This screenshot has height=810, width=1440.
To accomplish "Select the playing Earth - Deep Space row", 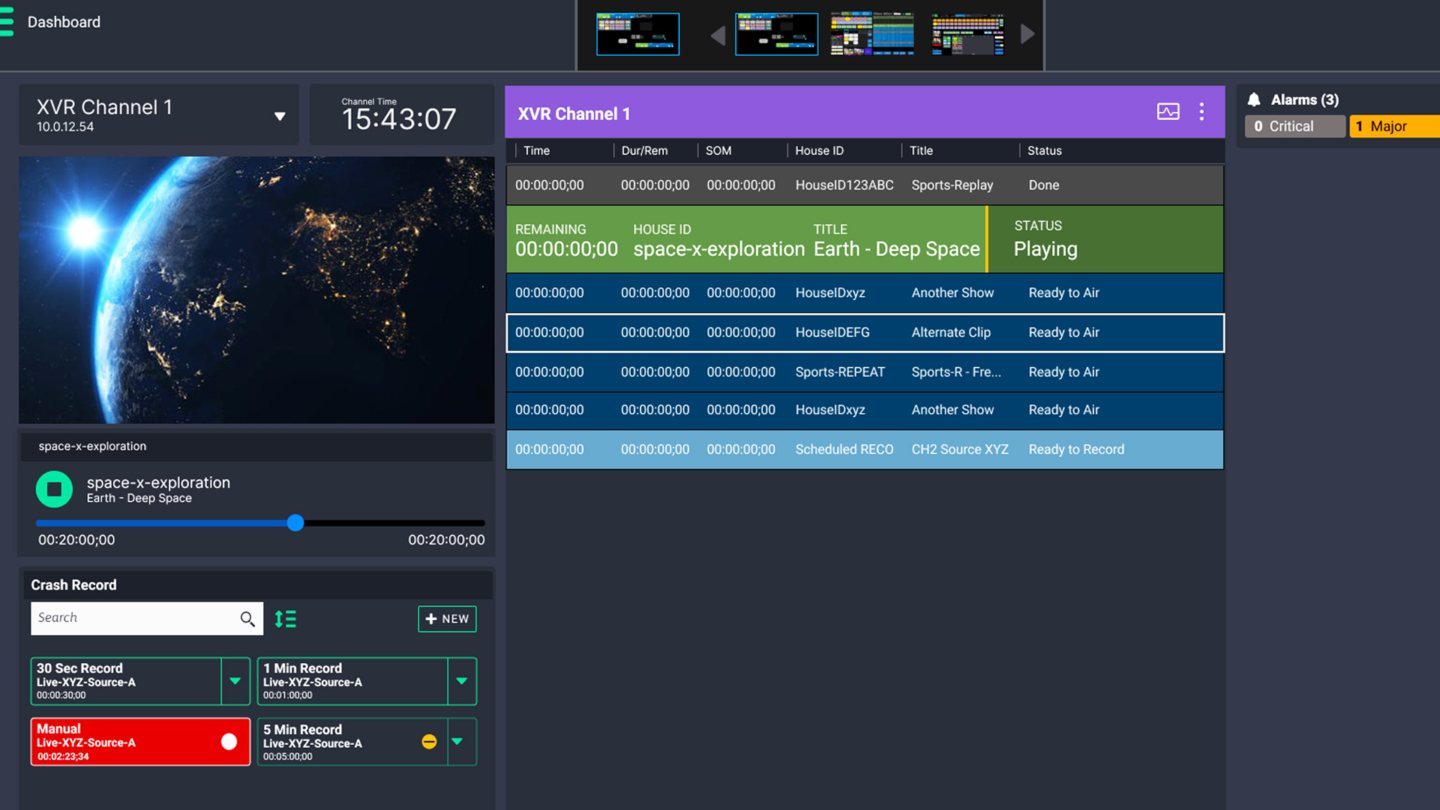I will (x=865, y=239).
